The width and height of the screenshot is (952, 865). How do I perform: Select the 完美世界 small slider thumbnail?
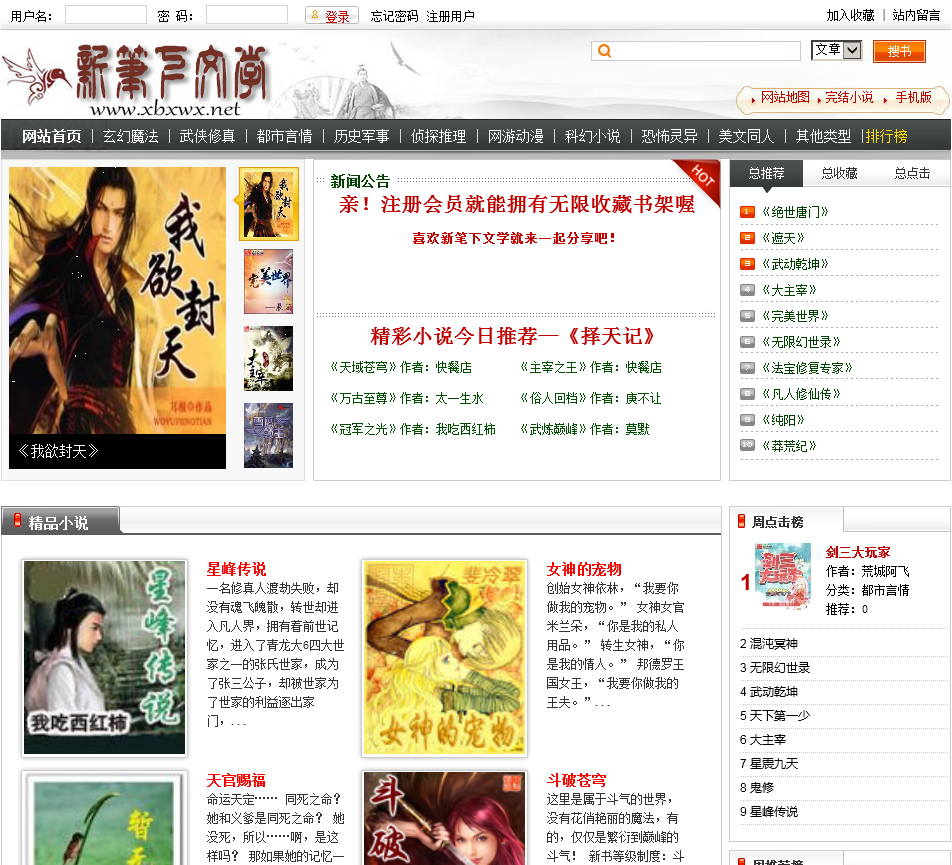click(x=268, y=281)
